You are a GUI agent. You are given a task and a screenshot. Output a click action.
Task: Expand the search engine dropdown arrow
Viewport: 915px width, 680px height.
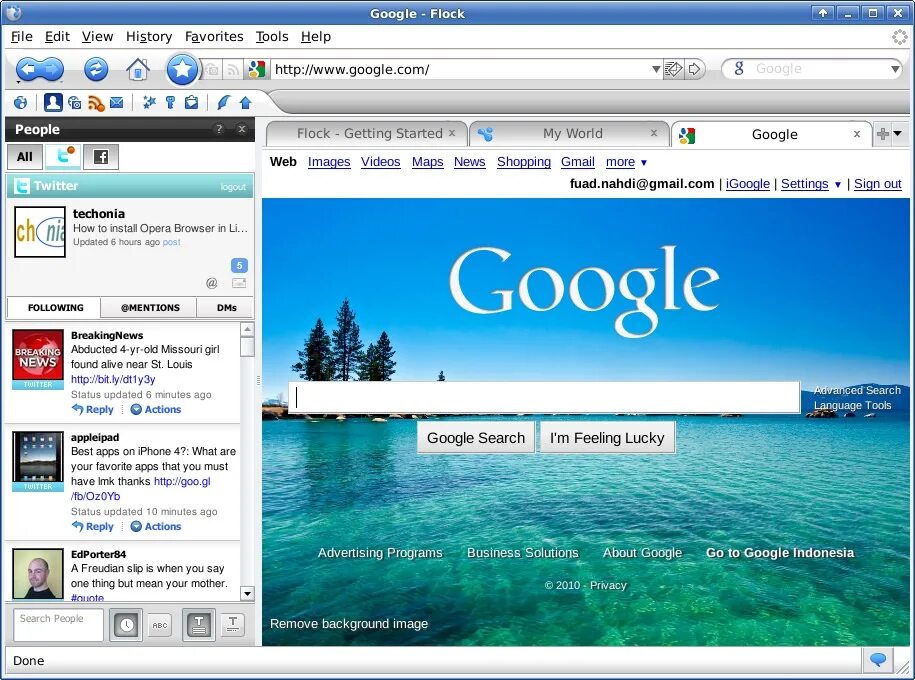click(896, 69)
